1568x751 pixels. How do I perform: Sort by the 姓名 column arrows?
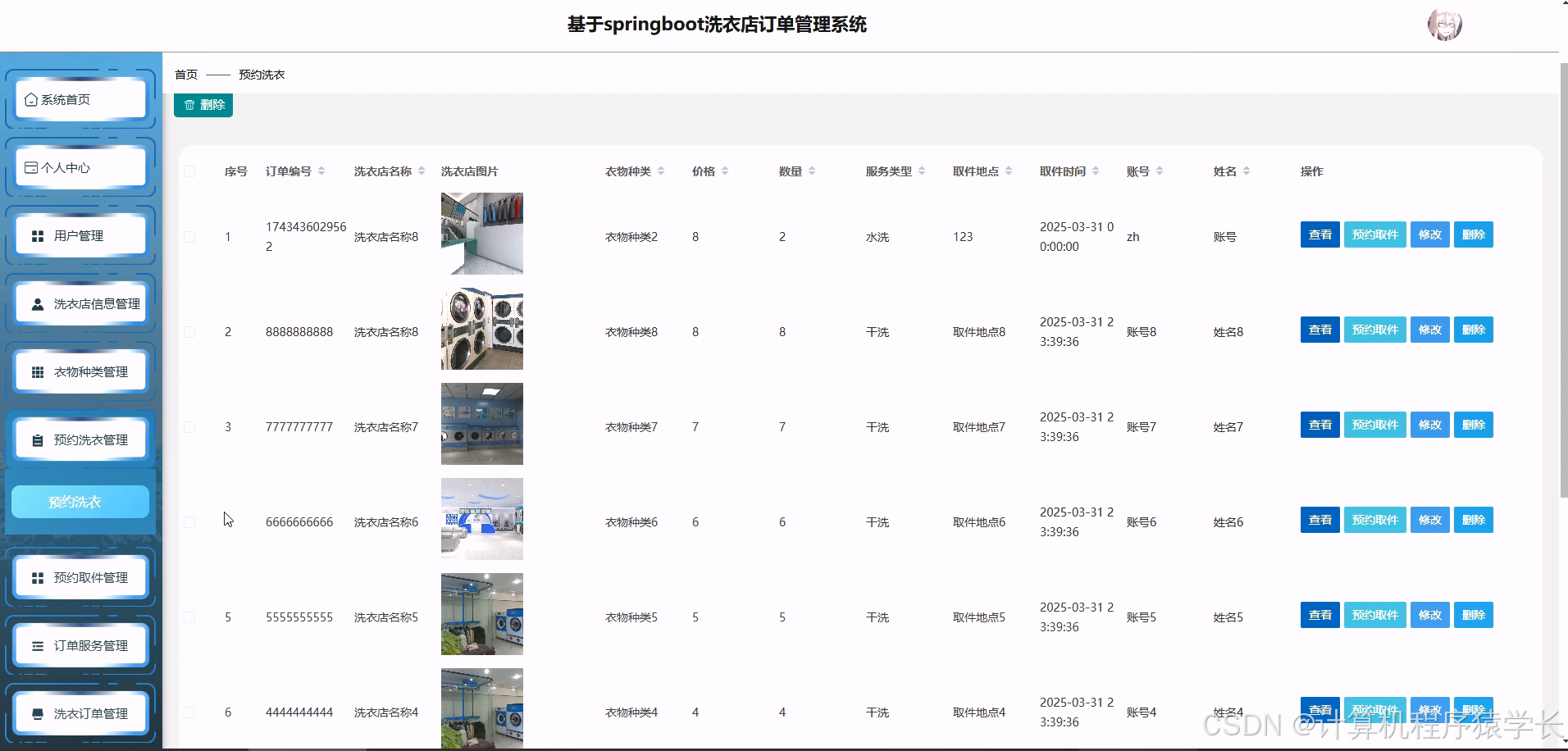pos(1247,171)
